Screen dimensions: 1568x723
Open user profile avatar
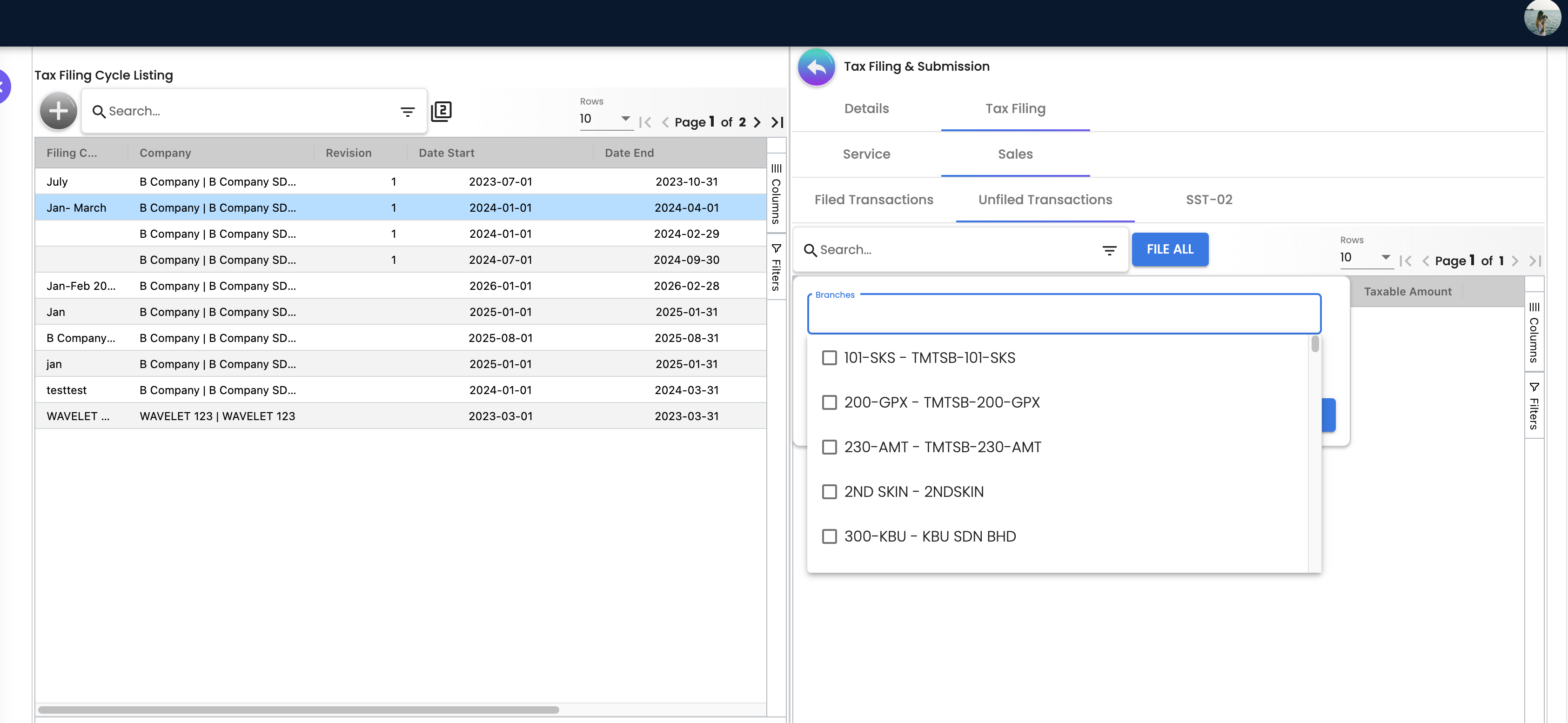1542,18
